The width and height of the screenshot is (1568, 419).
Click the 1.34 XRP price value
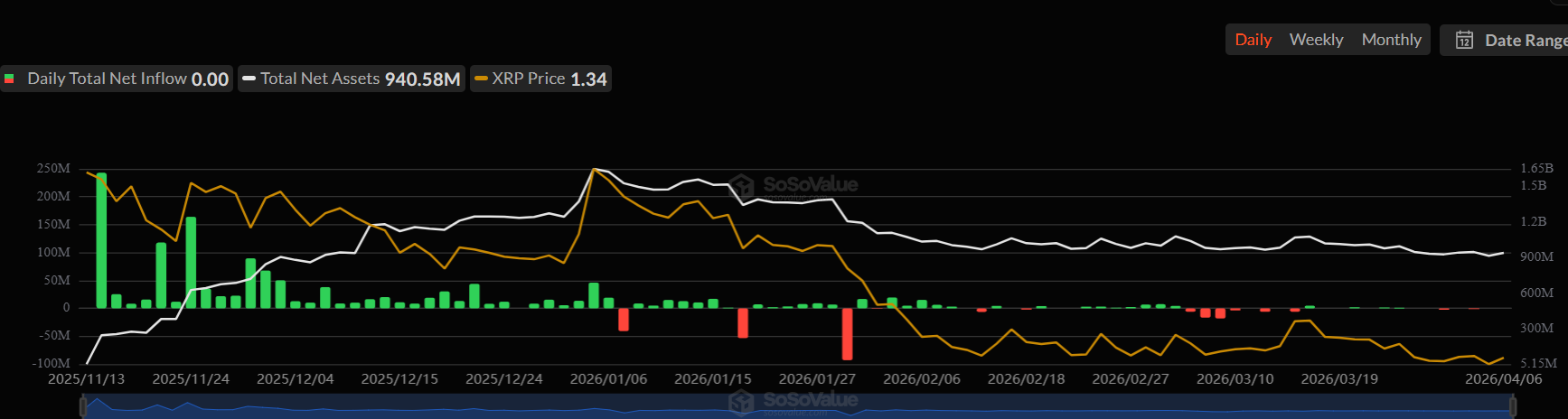(588, 79)
